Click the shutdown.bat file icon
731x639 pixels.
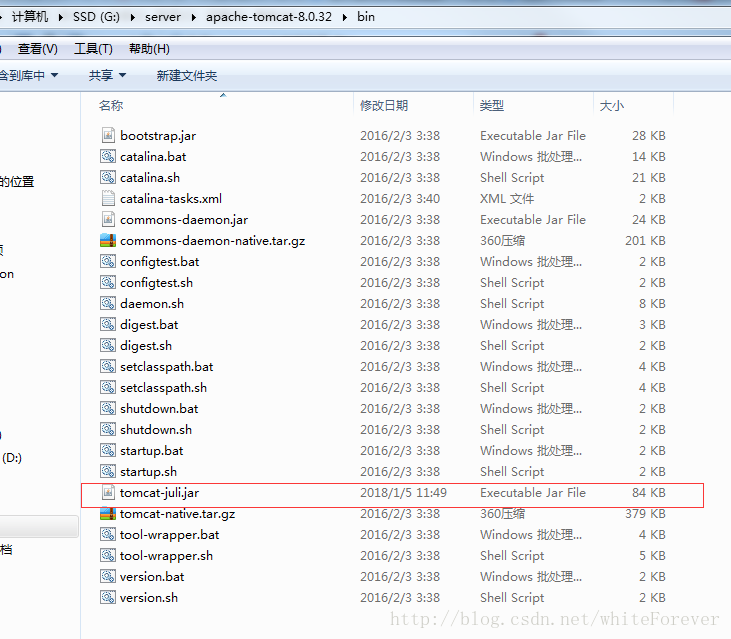[108, 408]
